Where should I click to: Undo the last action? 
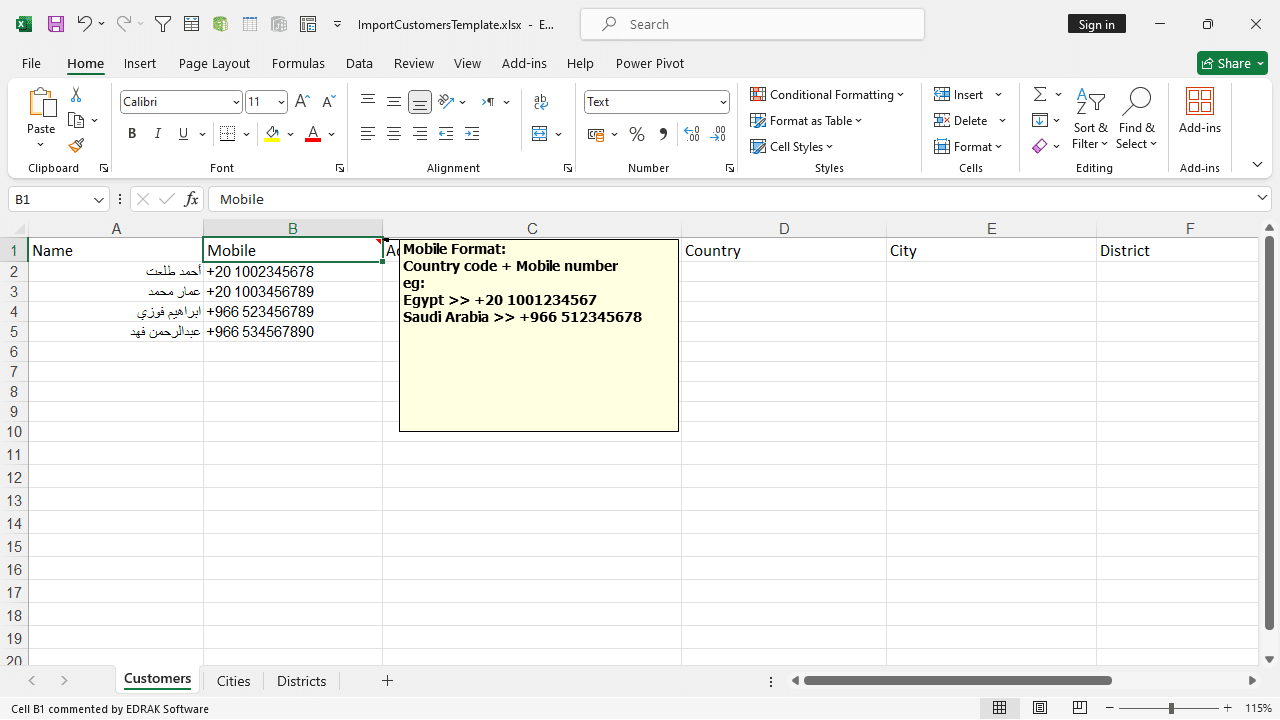85,24
